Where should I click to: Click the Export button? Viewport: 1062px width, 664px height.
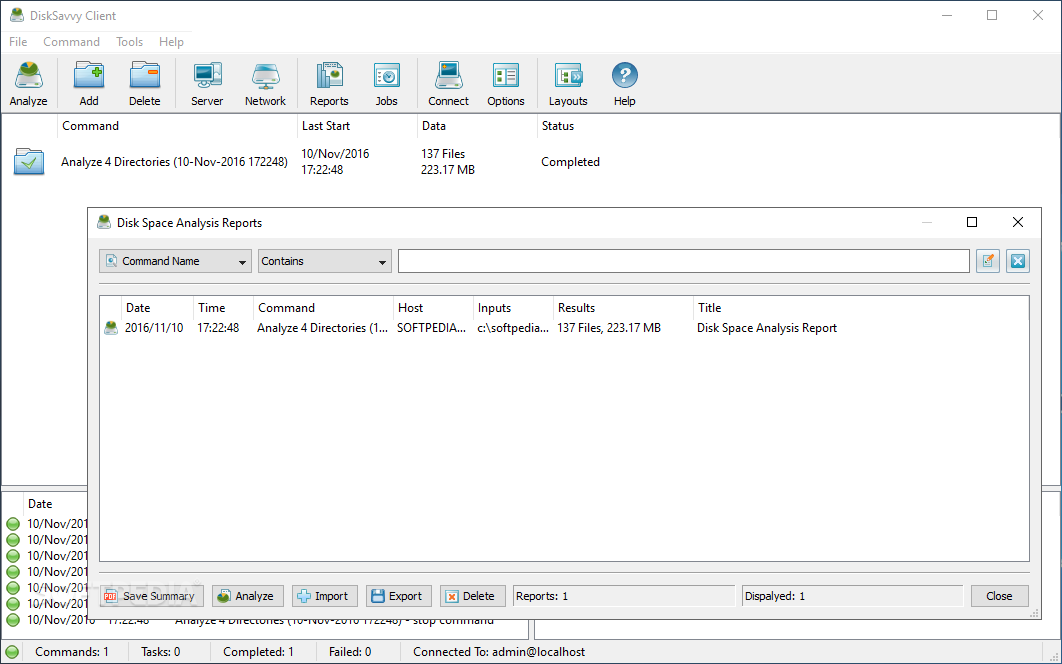click(398, 596)
